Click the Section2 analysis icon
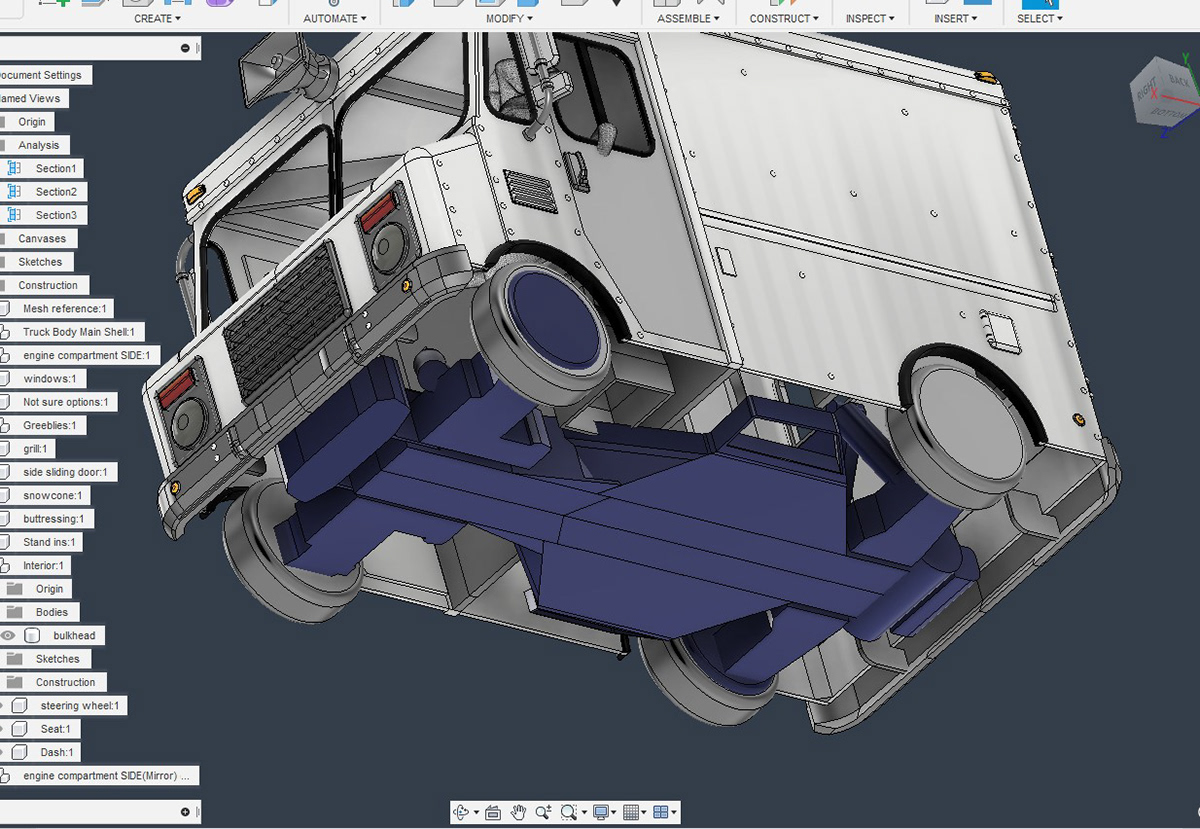The image size is (1200, 829). 13,191
